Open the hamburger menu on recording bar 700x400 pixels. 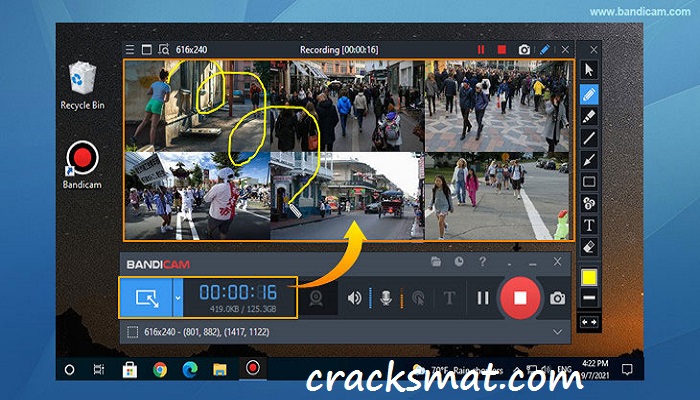click(130, 50)
